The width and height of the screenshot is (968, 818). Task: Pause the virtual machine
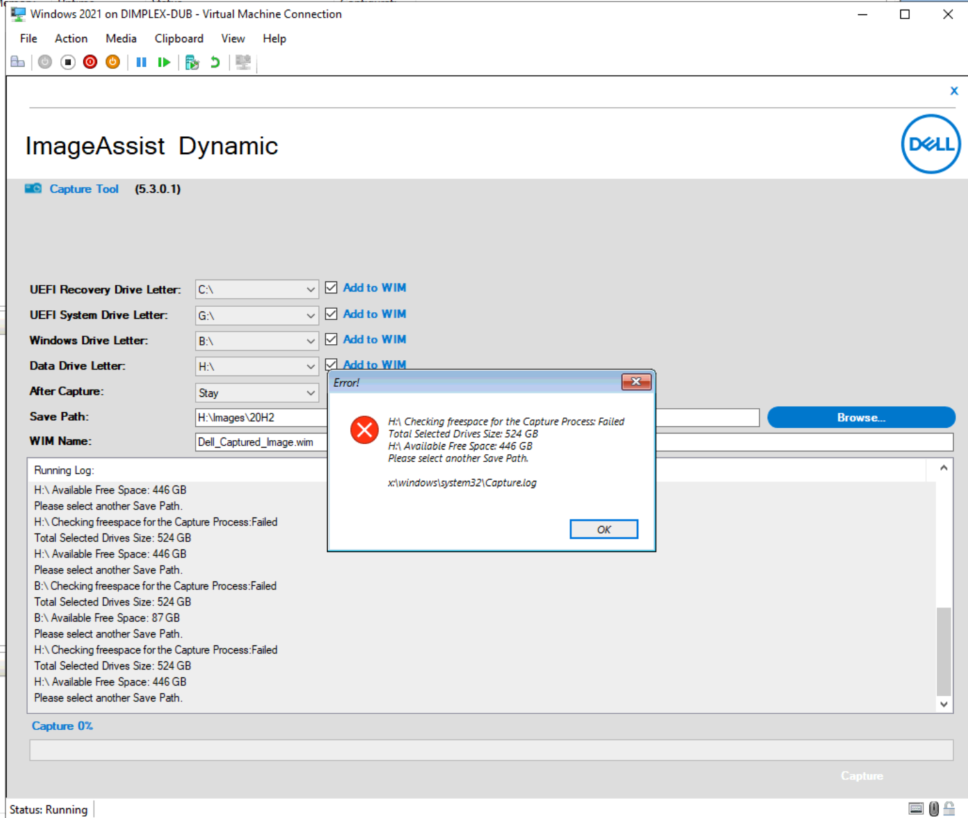[x=141, y=62]
